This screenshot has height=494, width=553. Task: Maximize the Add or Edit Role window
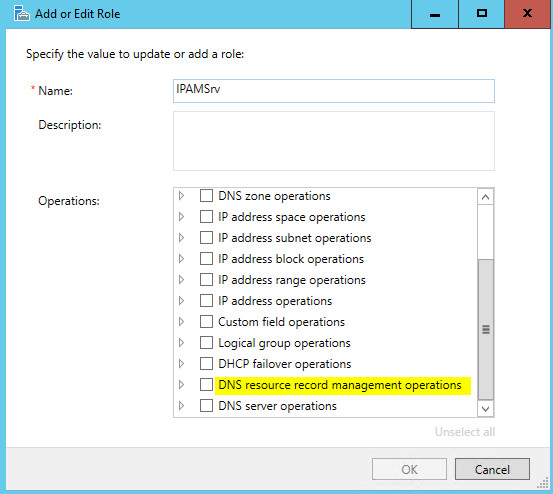click(x=481, y=14)
